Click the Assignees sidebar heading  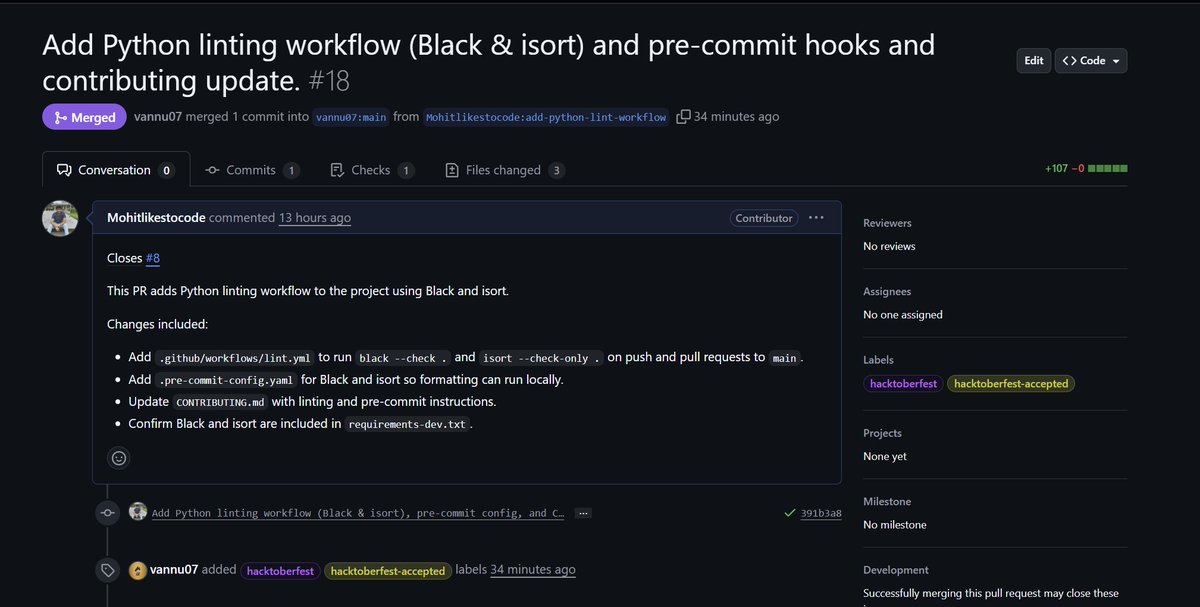[887, 291]
